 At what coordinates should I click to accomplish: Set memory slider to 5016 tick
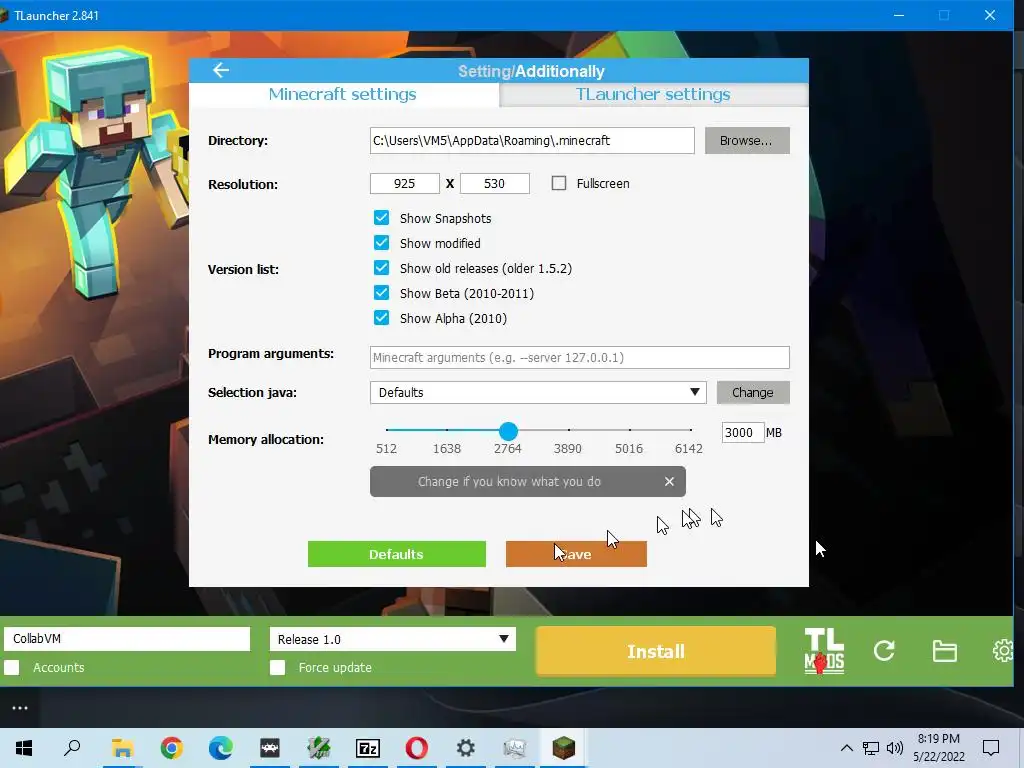tap(630, 430)
